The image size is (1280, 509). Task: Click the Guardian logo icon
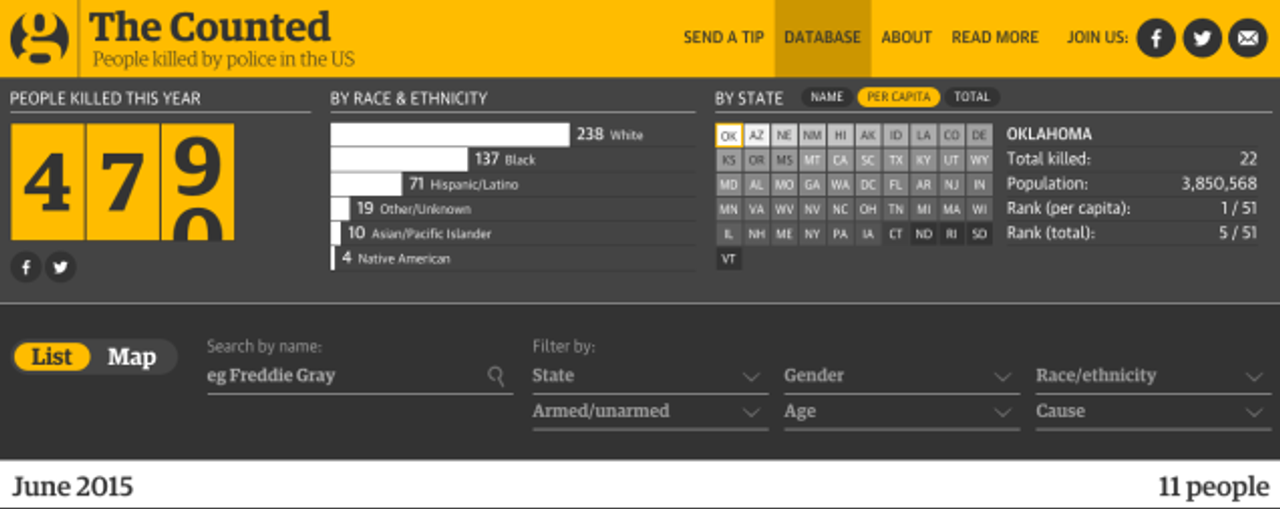coord(40,38)
